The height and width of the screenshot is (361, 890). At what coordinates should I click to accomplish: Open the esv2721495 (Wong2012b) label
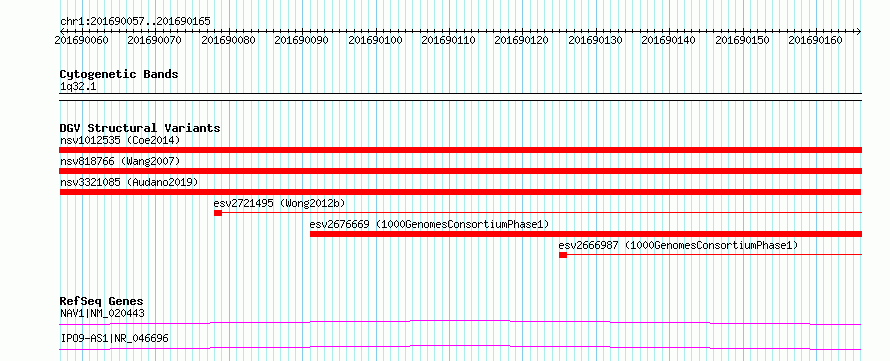click(279, 203)
